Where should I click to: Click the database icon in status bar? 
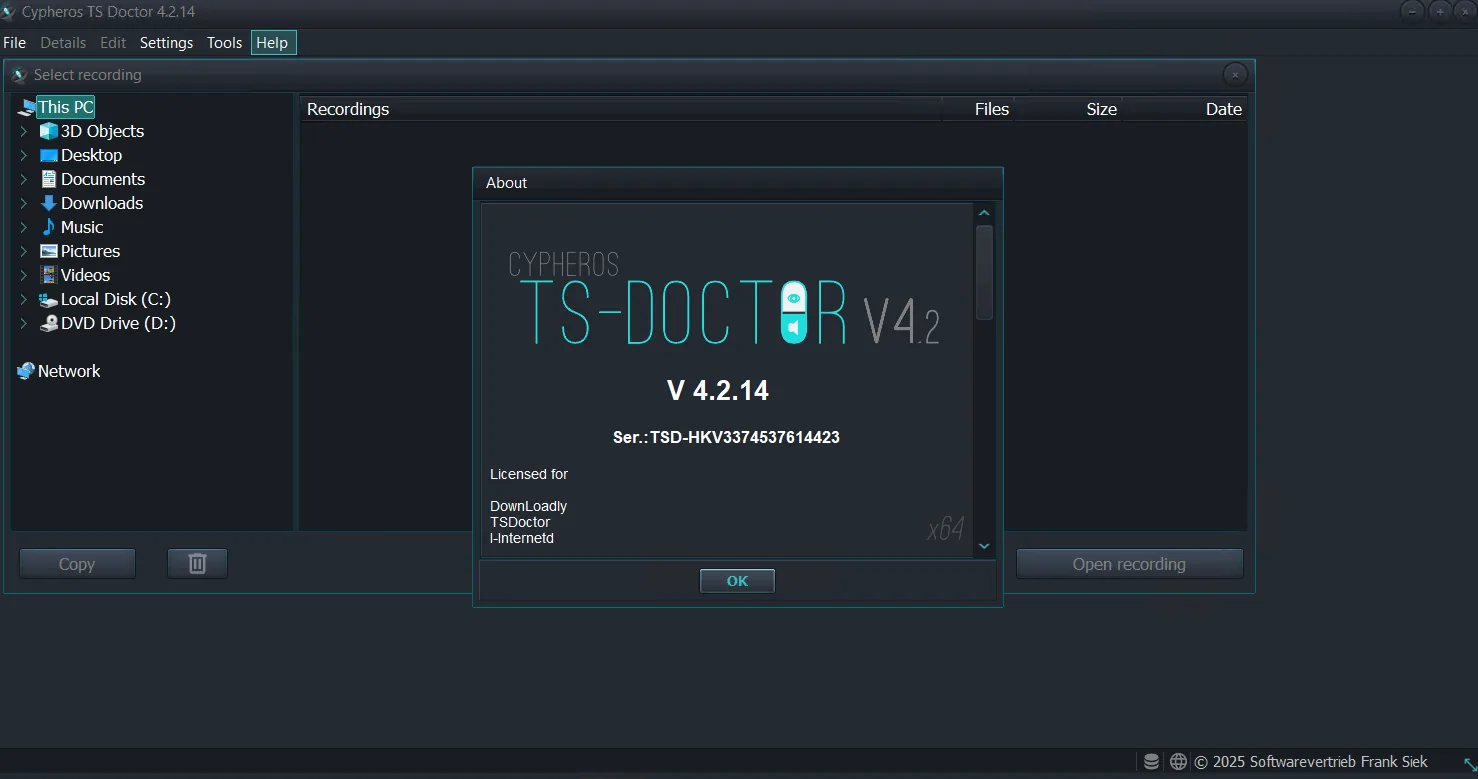1152,762
